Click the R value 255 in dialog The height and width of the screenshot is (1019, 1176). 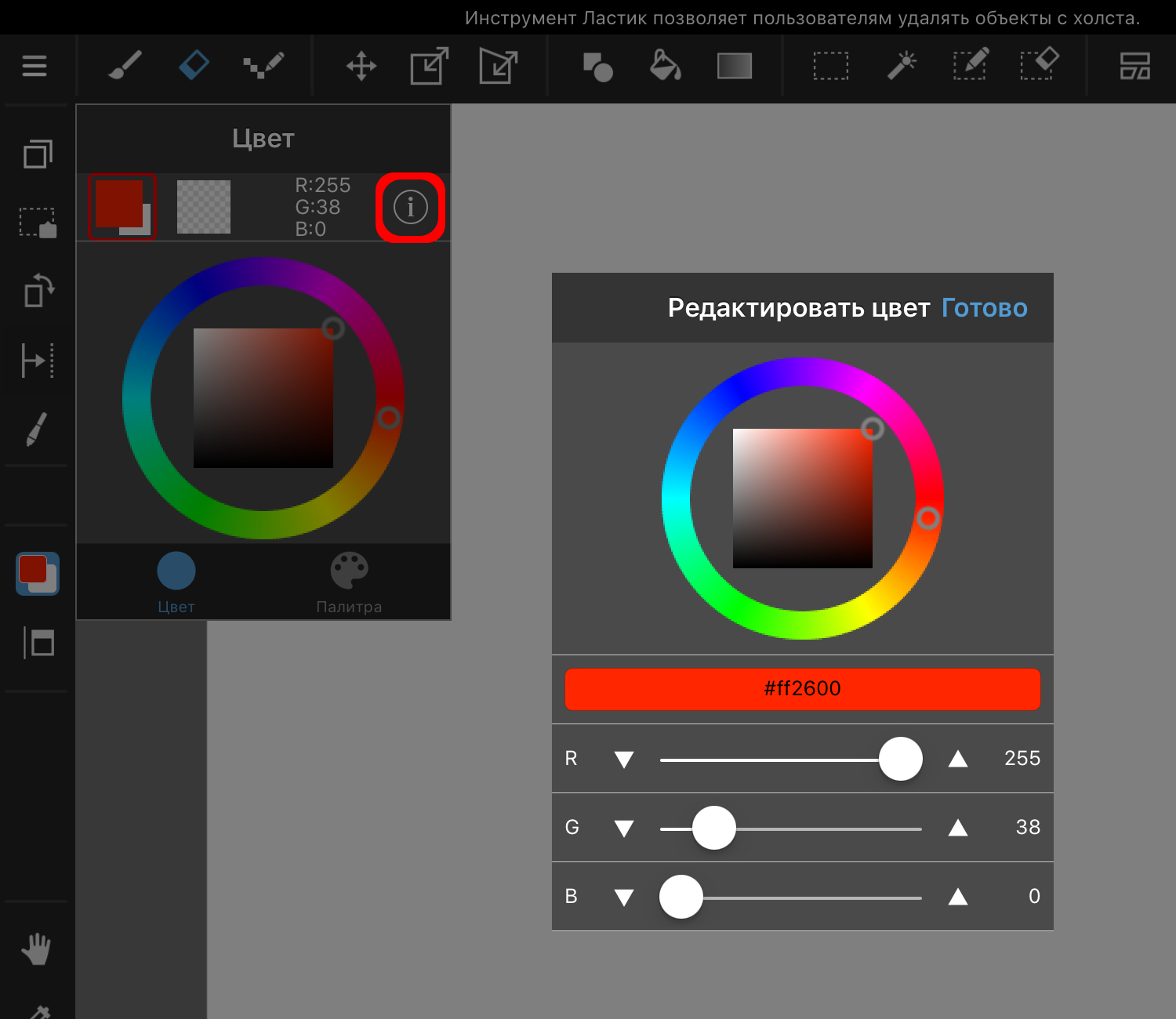tap(1022, 759)
